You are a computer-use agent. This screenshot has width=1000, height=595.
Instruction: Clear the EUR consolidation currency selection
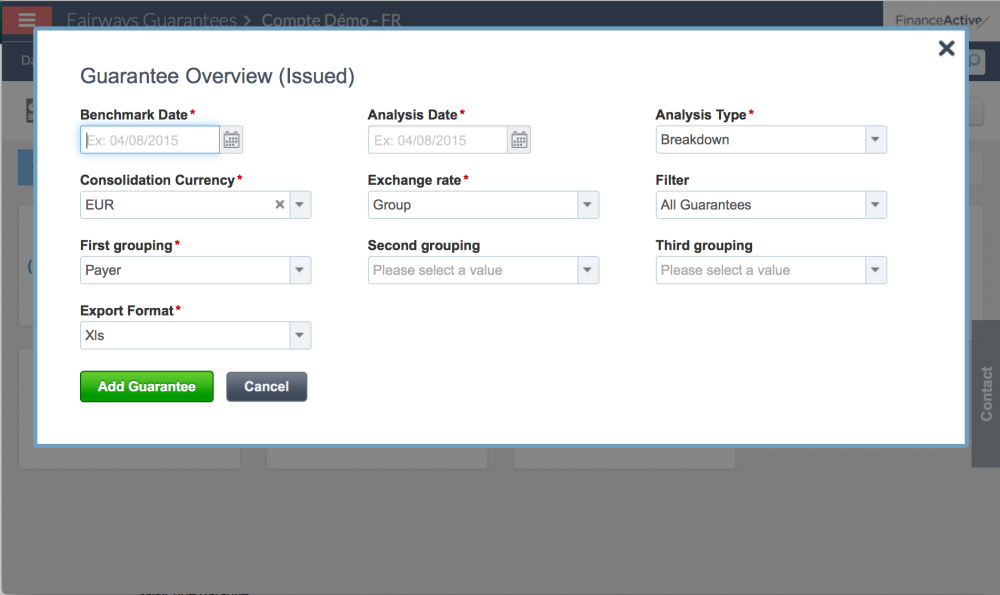click(279, 205)
